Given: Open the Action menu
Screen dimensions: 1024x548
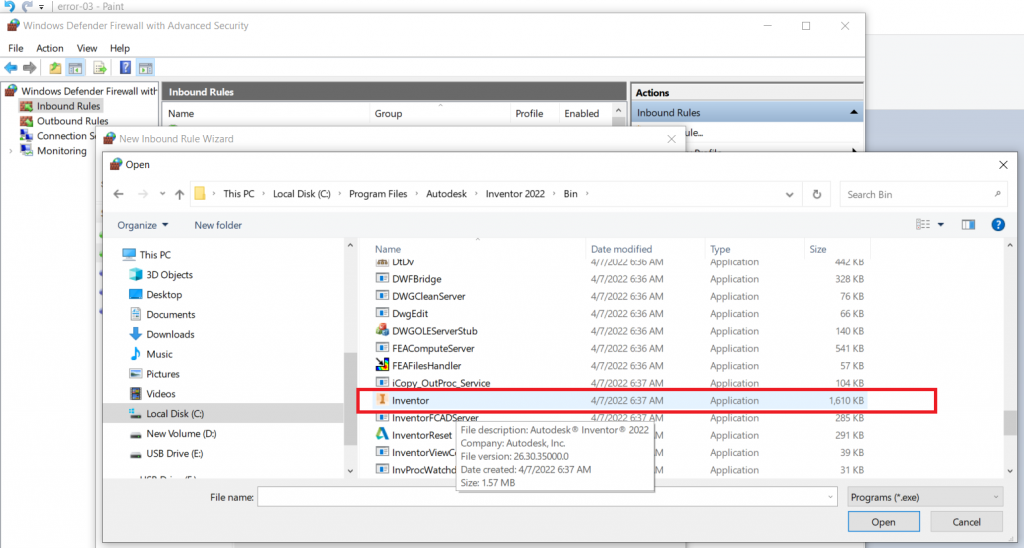Looking at the screenshot, I should [x=50, y=48].
